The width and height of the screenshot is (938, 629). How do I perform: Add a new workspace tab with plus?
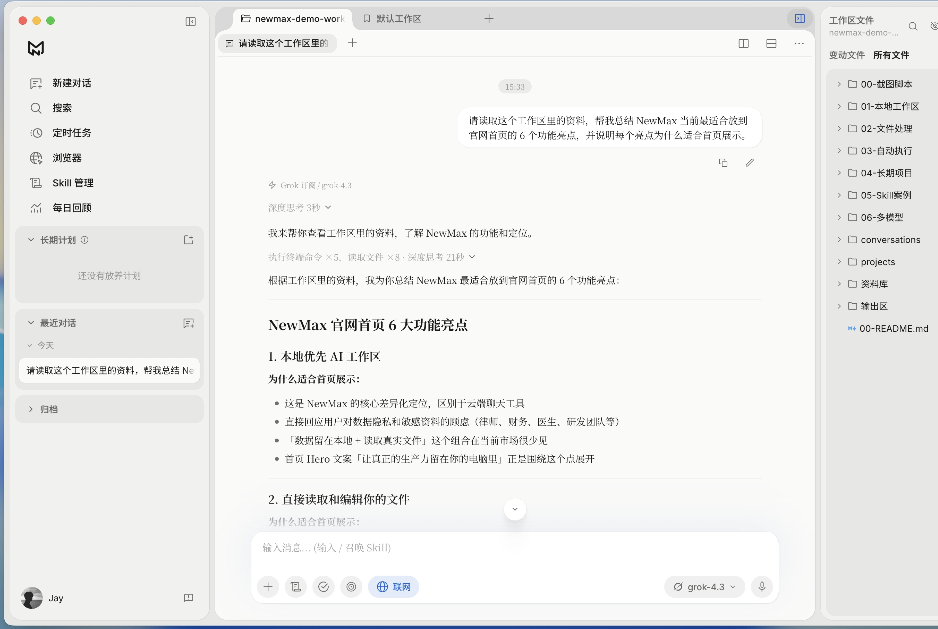[x=489, y=19]
